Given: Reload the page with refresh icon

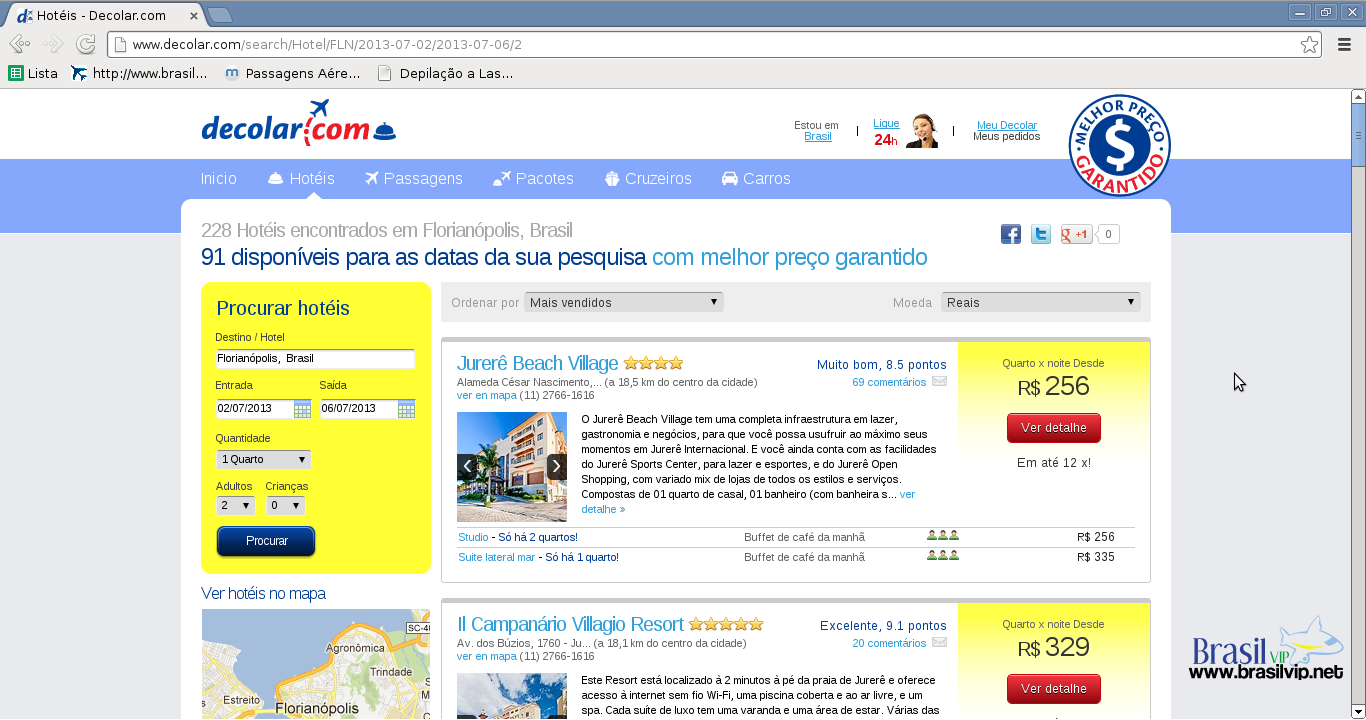Looking at the screenshot, I should (86, 44).
